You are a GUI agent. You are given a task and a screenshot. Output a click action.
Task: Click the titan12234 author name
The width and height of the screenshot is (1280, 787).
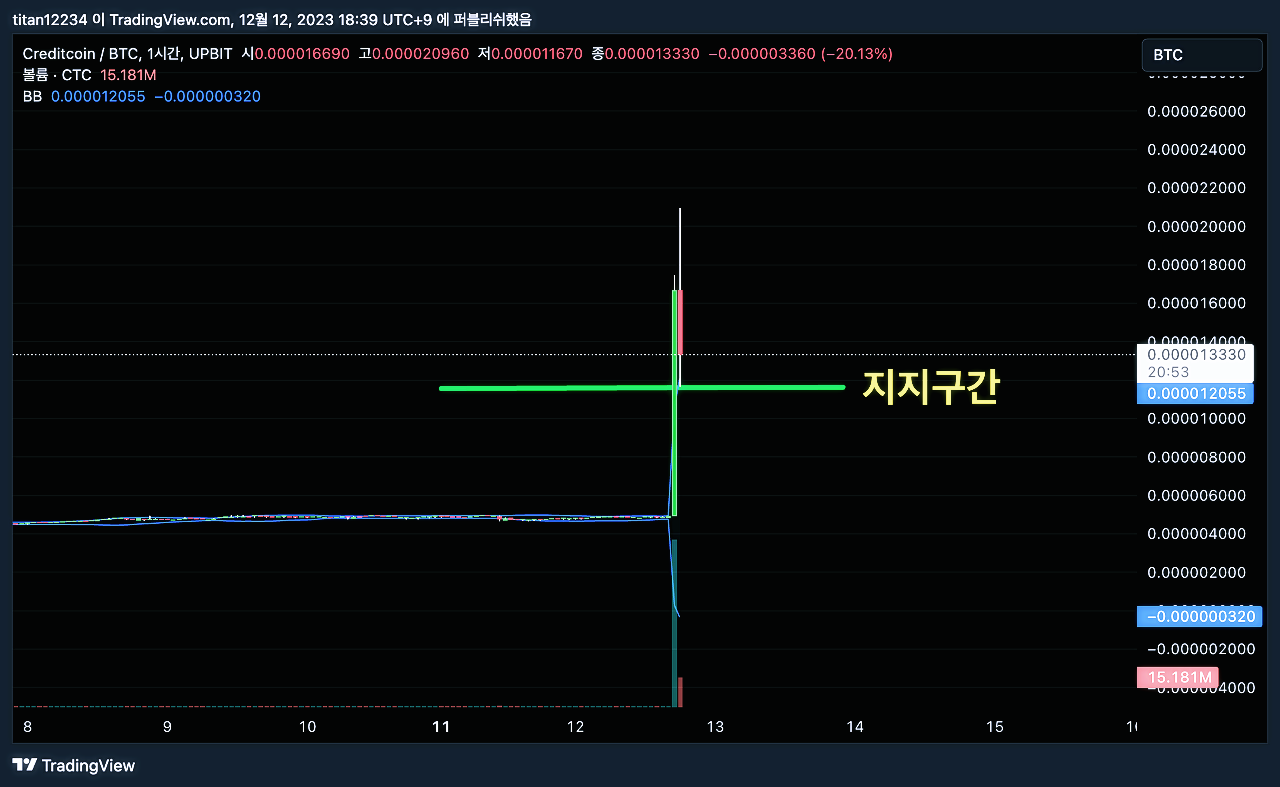(48, 19)
